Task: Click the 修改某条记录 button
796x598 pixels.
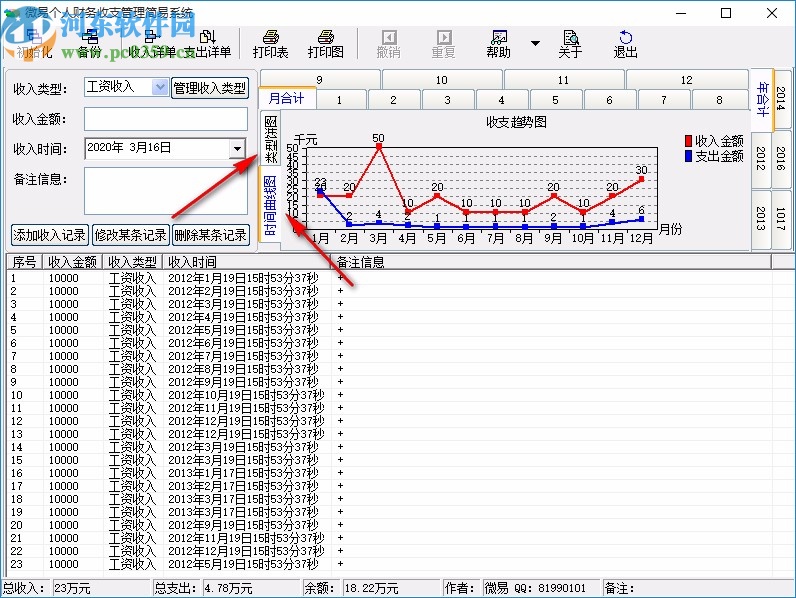Action: click(x=130, y=235)
